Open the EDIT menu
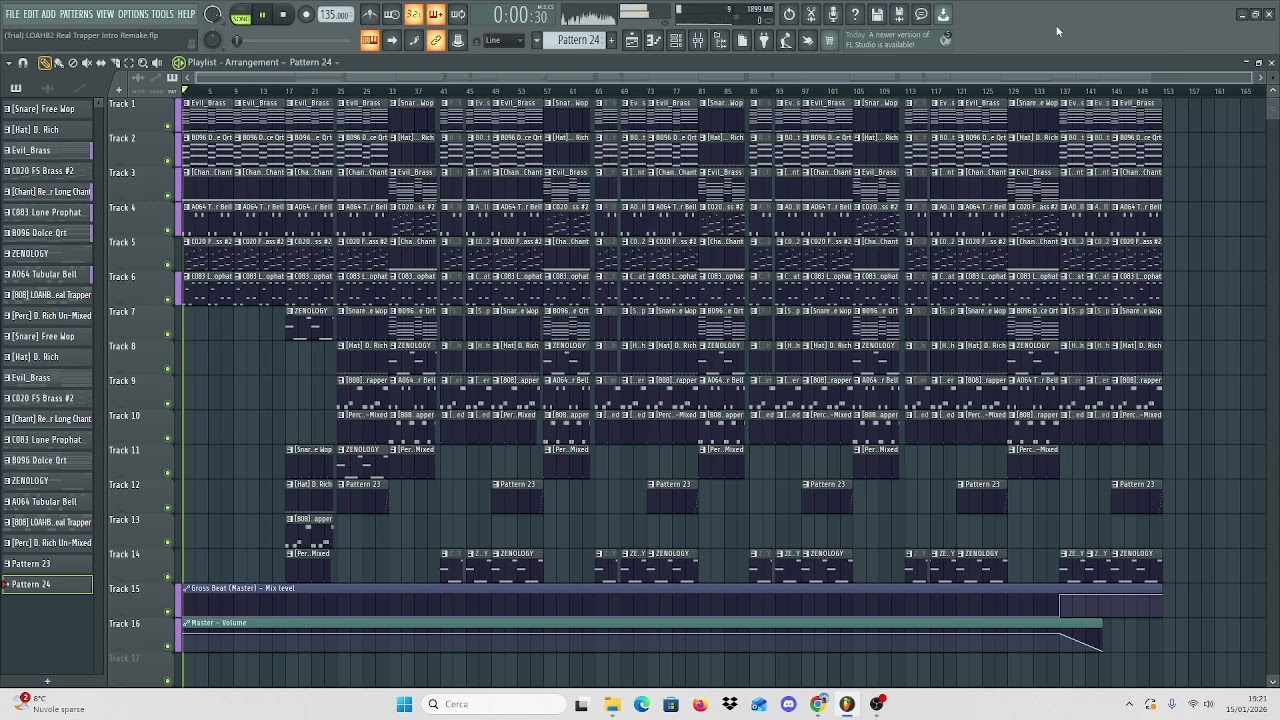Viewport: 1280px width, 720px height. [30, 14]
